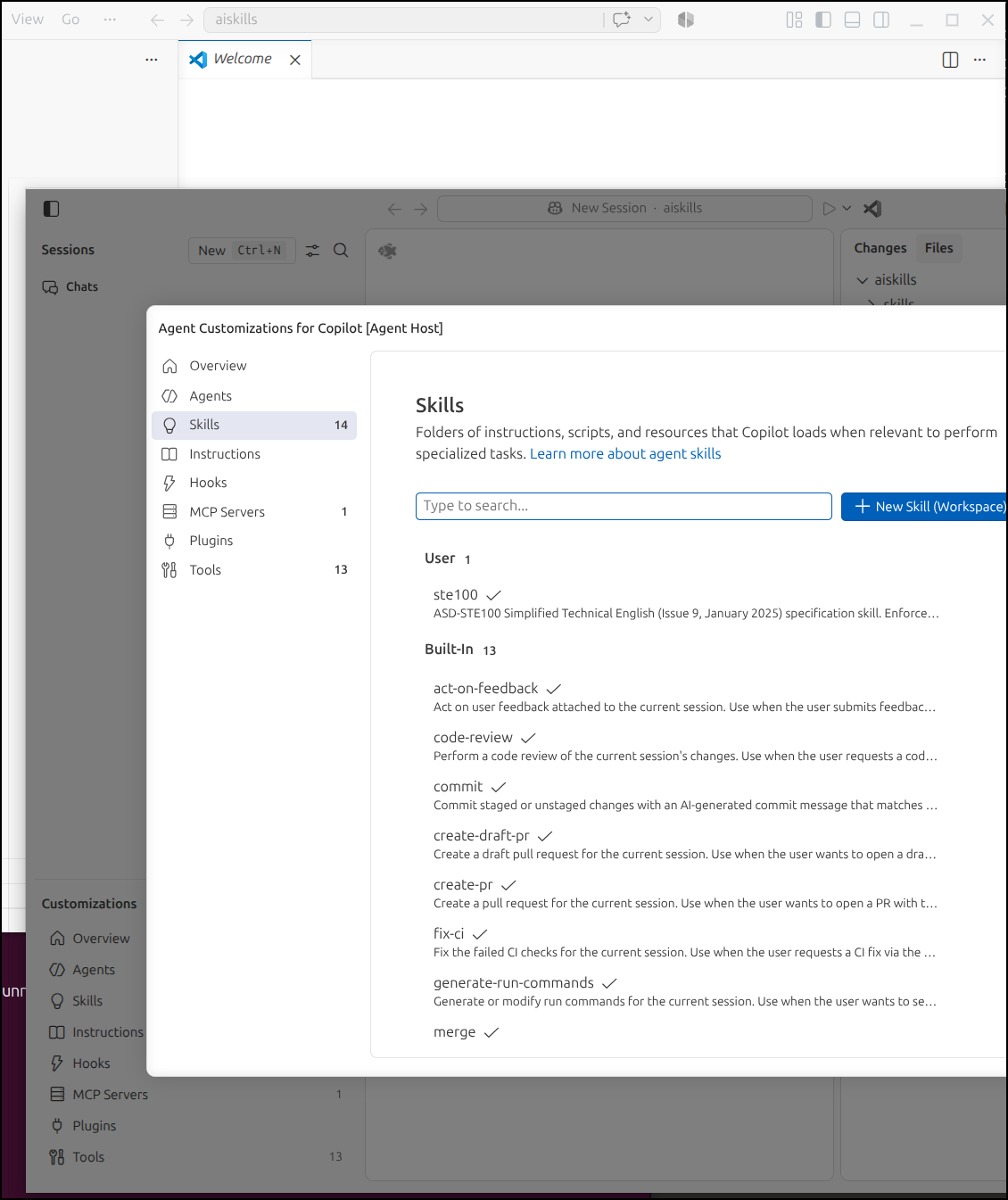Select Plugins in the customizations dialog

click(254, 541)
